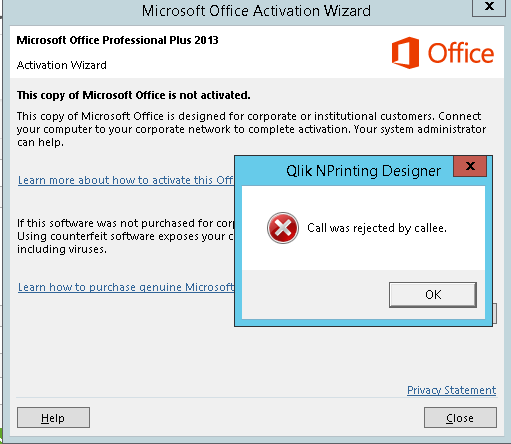Click the orange Office logo

click(x=443, y=53)
